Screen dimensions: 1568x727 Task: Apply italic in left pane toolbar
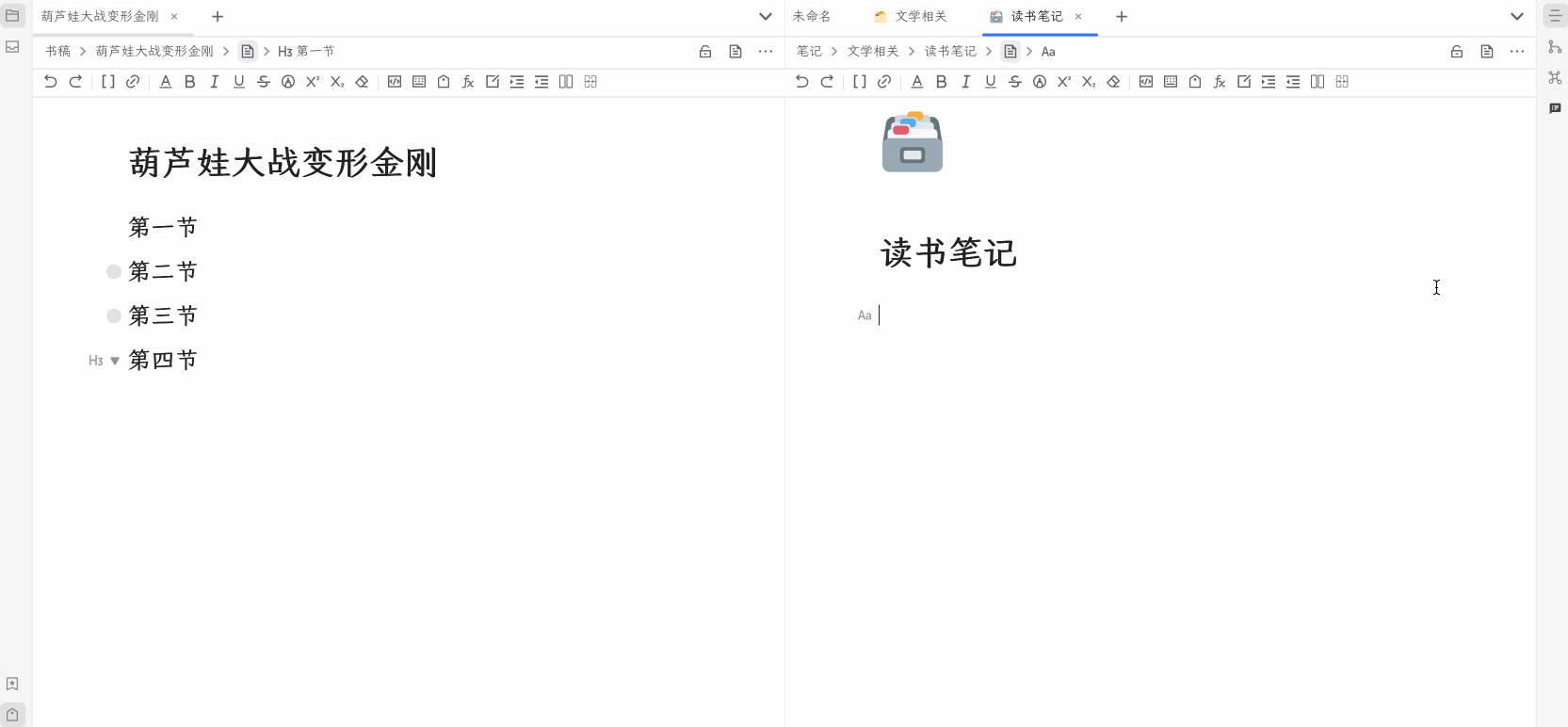[x=215, y=82]
